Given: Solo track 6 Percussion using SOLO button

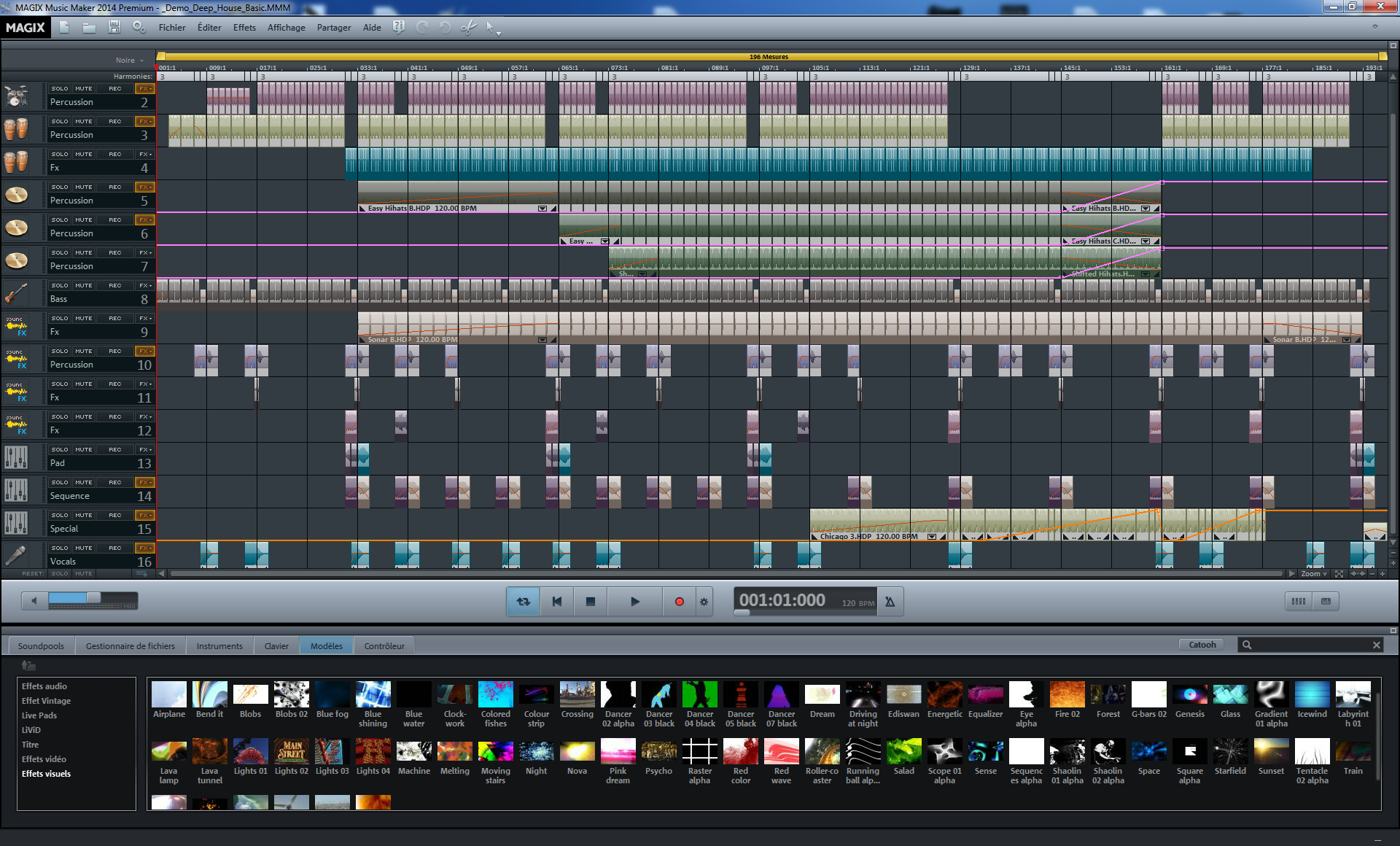Looking at the screenshot, I should coord(56,220).
